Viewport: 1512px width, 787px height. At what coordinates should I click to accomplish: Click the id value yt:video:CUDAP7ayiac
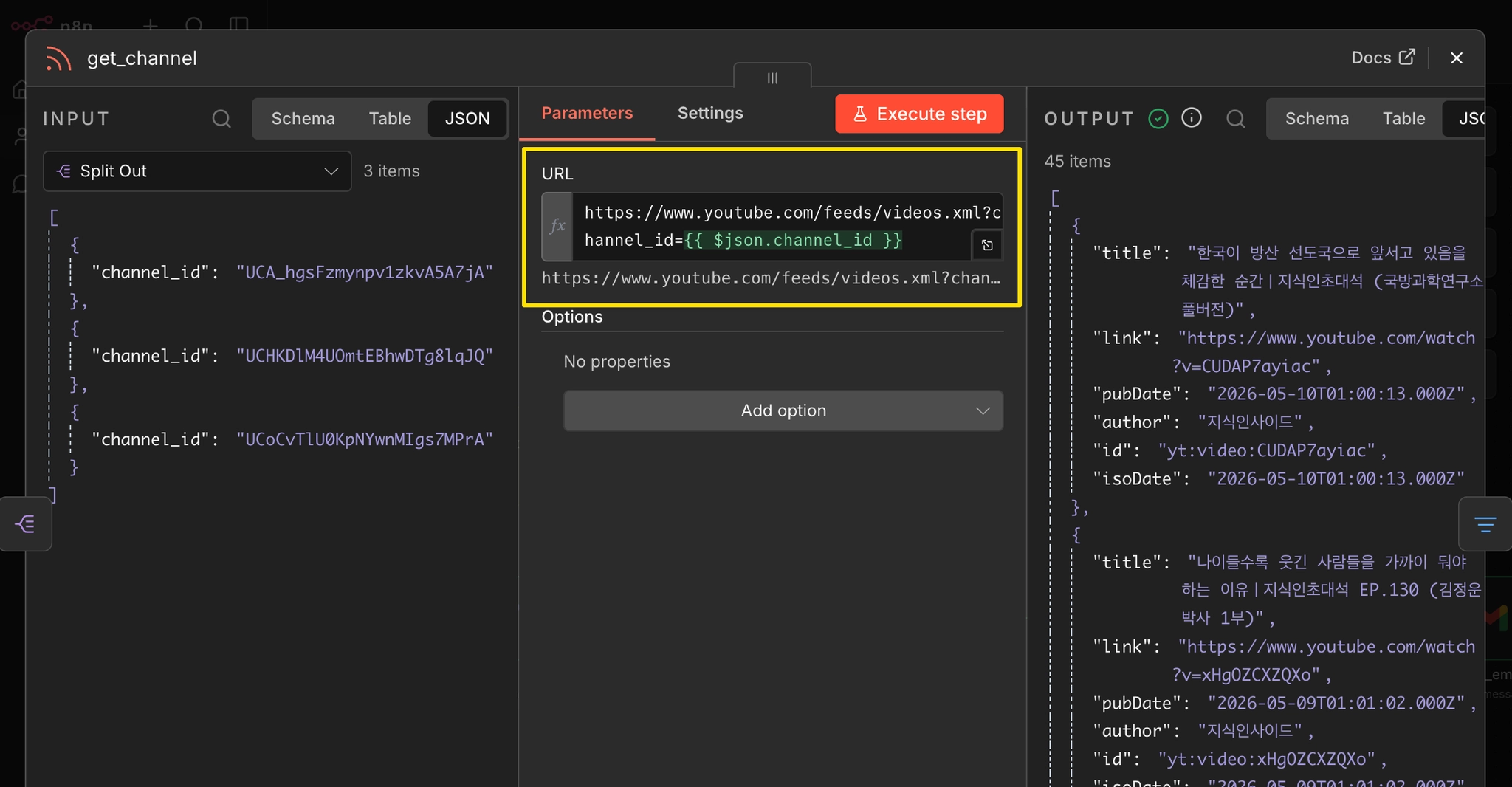[x=1266, y=450]
